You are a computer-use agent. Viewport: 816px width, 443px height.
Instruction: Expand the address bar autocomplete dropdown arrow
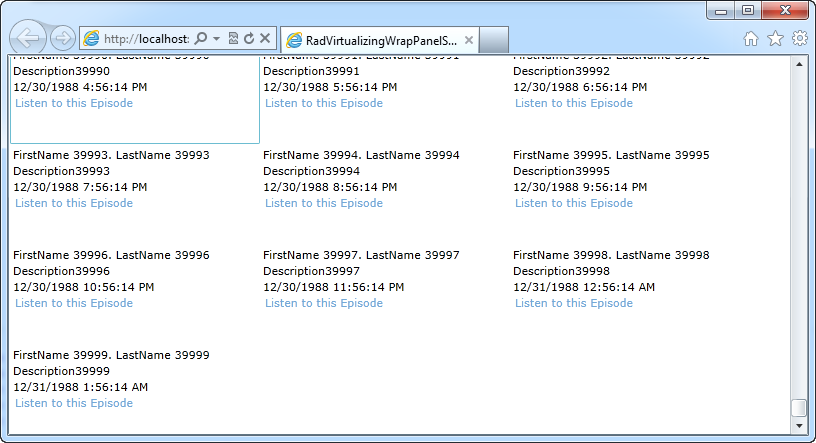point(216,38)
